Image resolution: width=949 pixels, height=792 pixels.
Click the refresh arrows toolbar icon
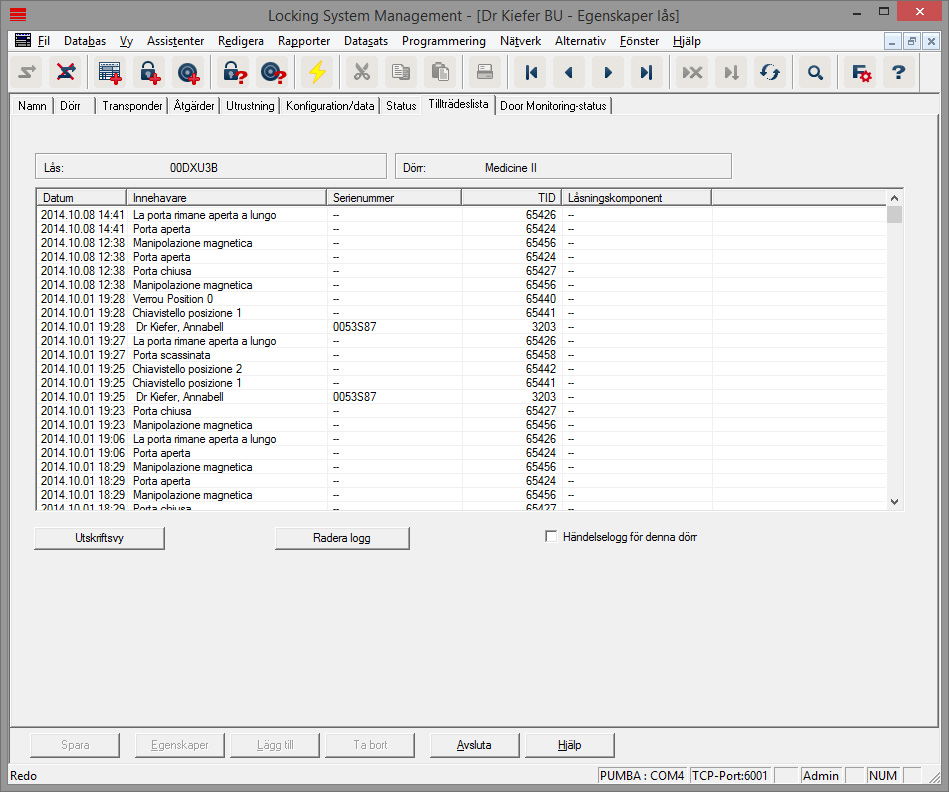(x=769, y=72)
